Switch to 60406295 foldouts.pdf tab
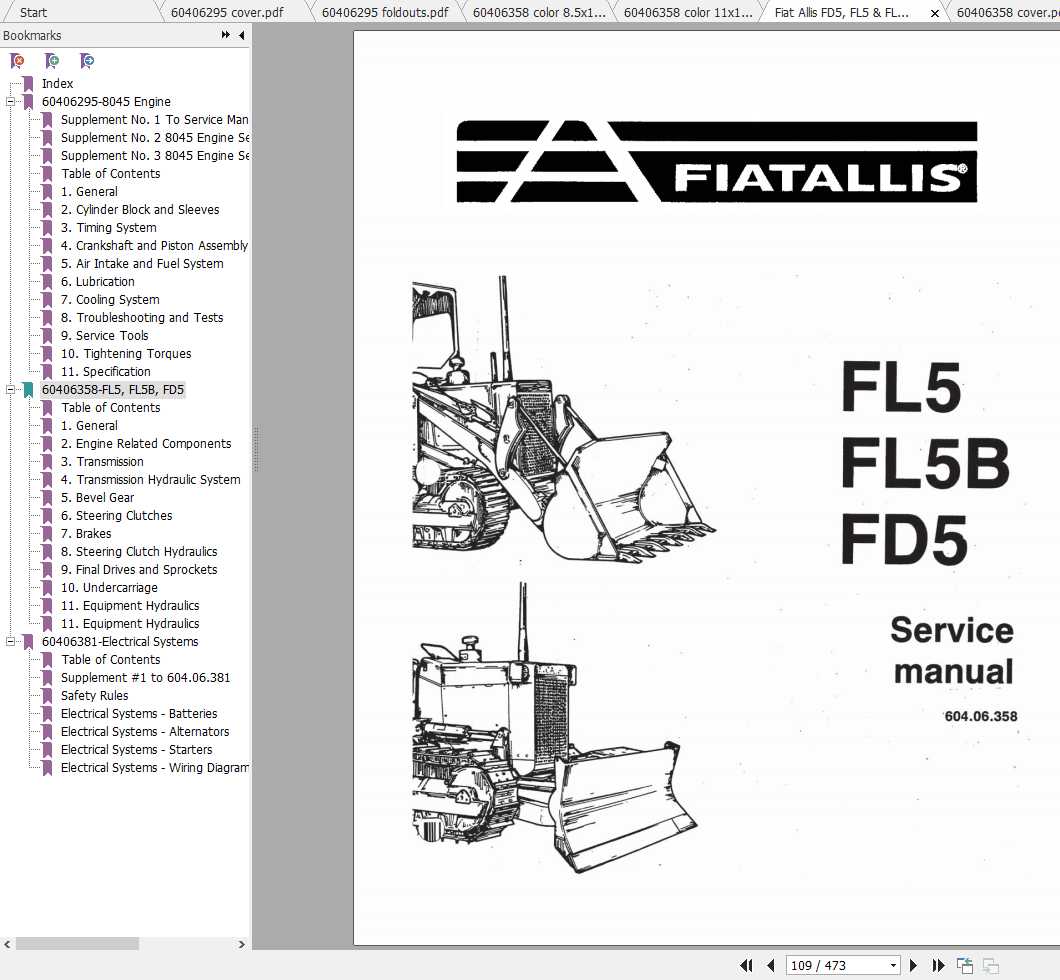 coord(385,12)
